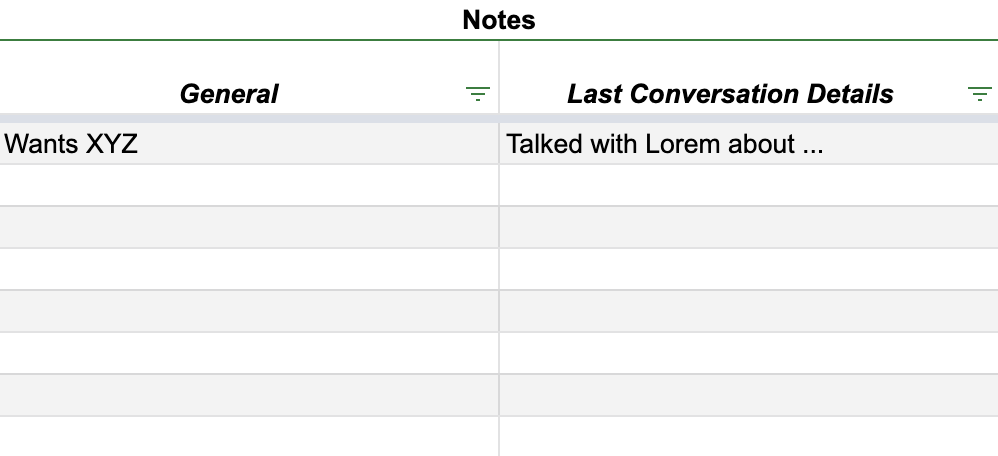Select General cell in fourth data row

click(x=249, y=270)
